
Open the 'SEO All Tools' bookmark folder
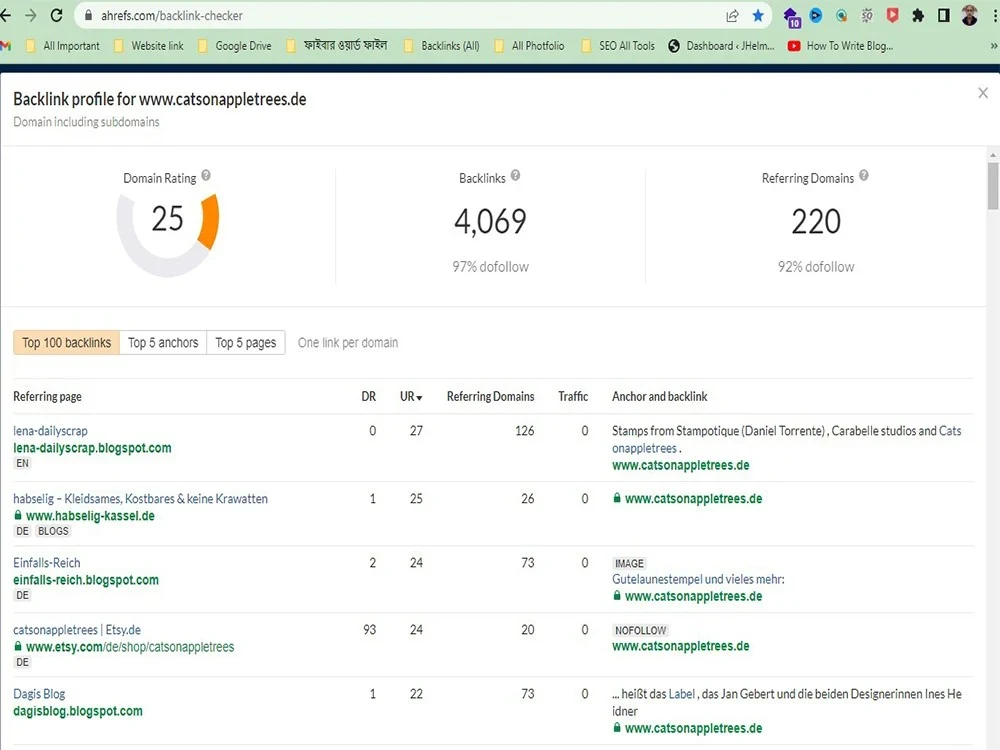click(618, 46)
